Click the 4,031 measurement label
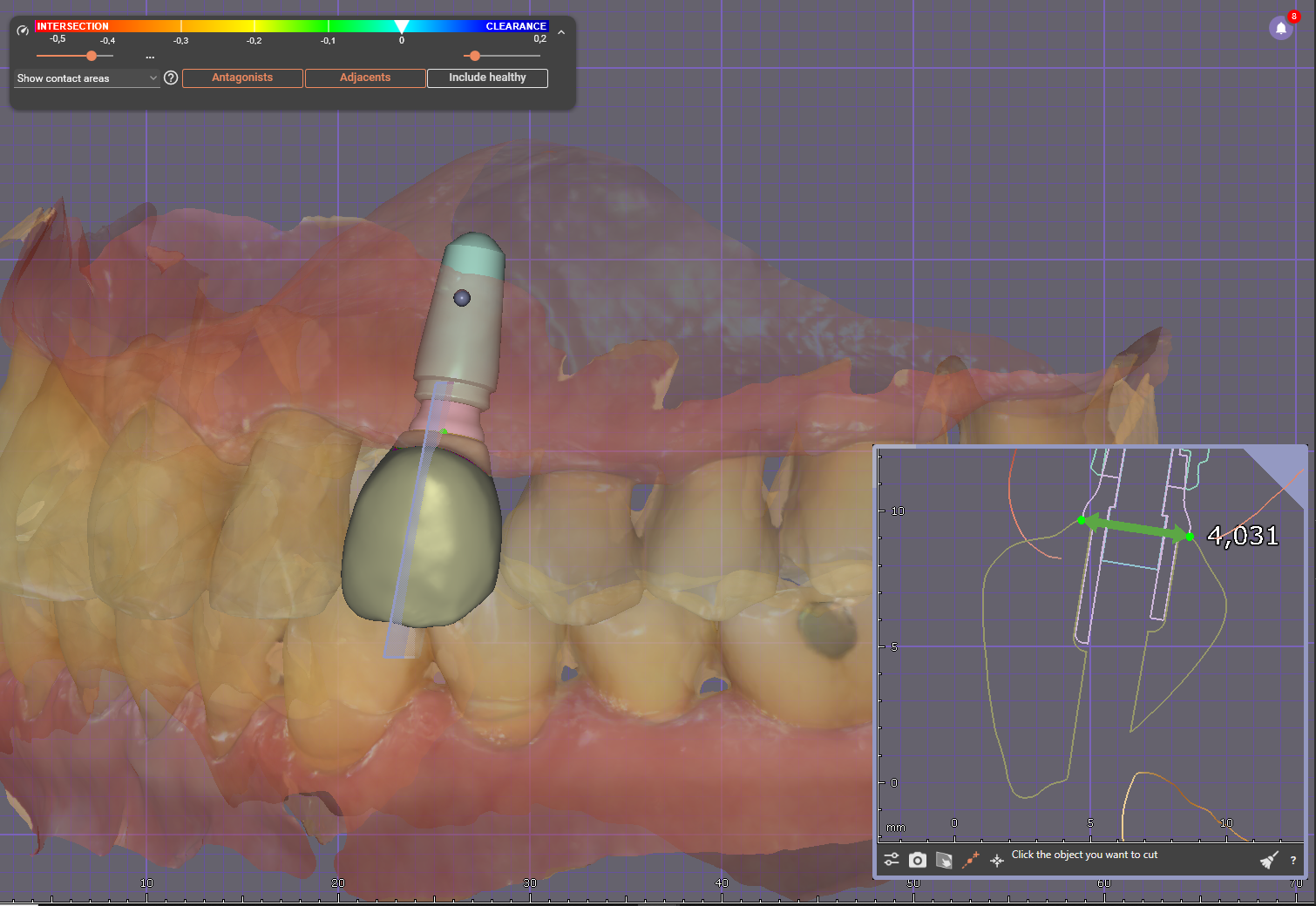Viewport: 1316px width, 906px height. [1242, 536]
